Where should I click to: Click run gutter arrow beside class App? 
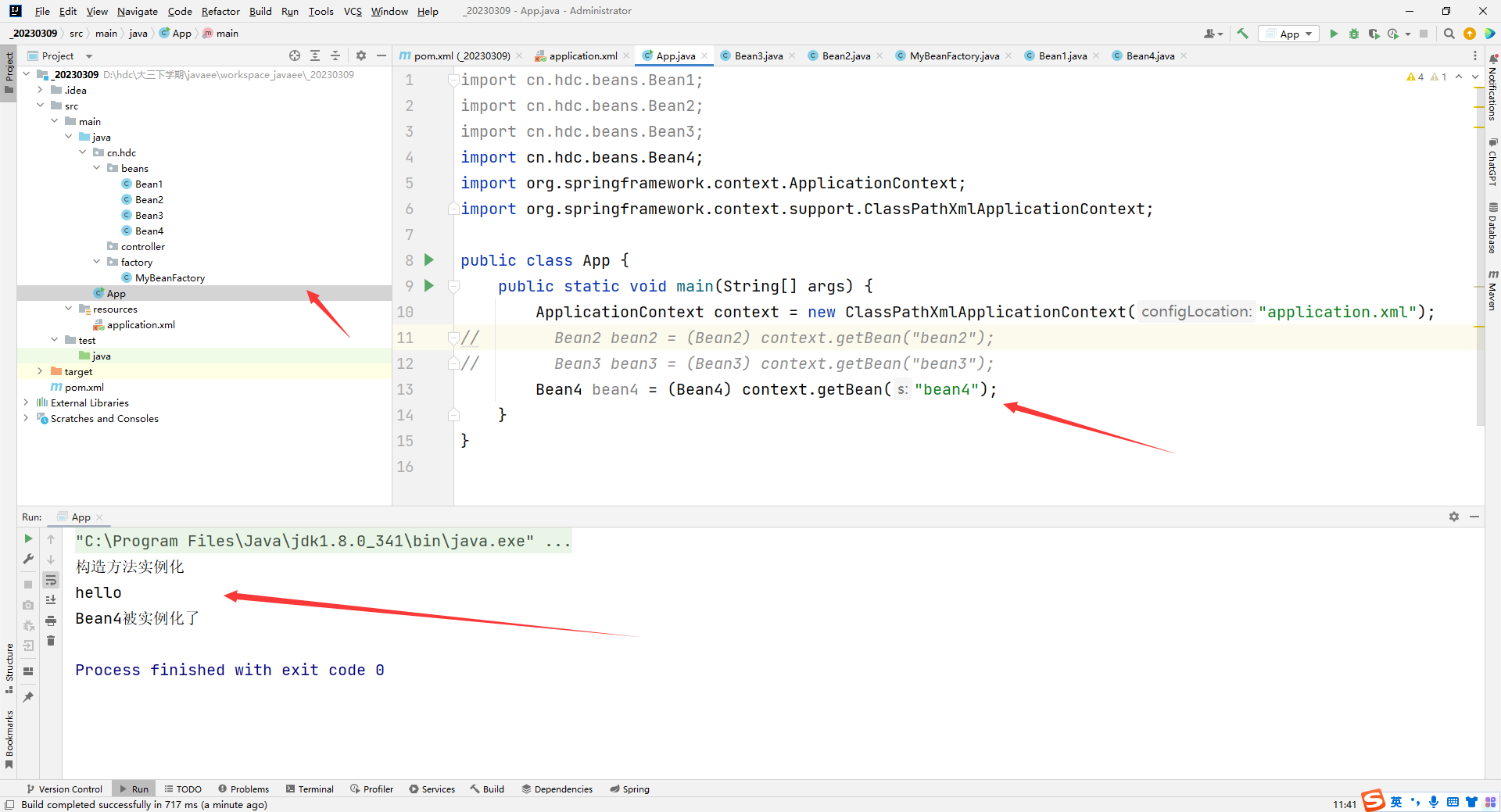[428, 259]
